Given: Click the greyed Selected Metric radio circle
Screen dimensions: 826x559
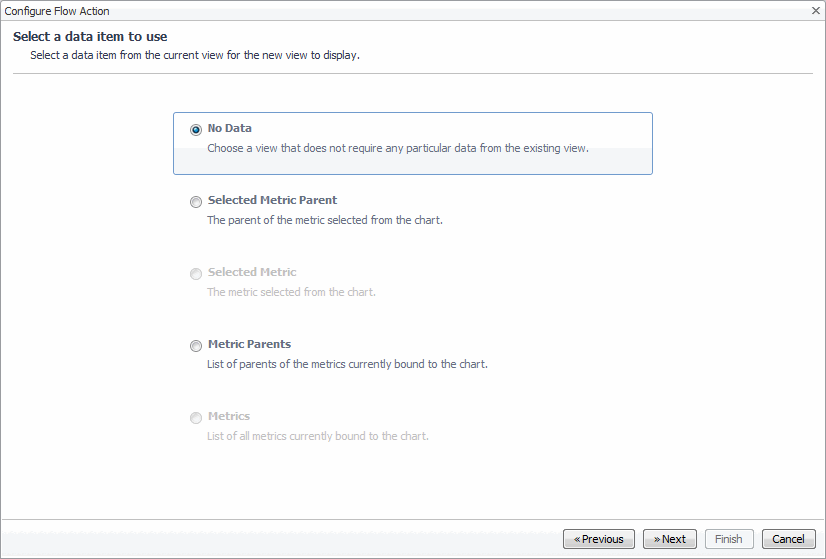Looking at the screenshot, I should click(x=196, y=274).
